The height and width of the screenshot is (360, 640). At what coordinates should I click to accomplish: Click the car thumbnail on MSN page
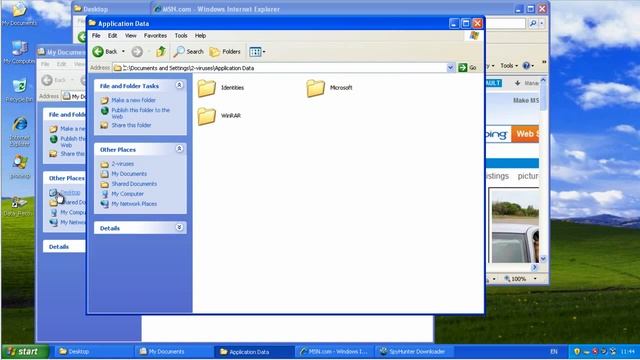click(x=515, y=226)
